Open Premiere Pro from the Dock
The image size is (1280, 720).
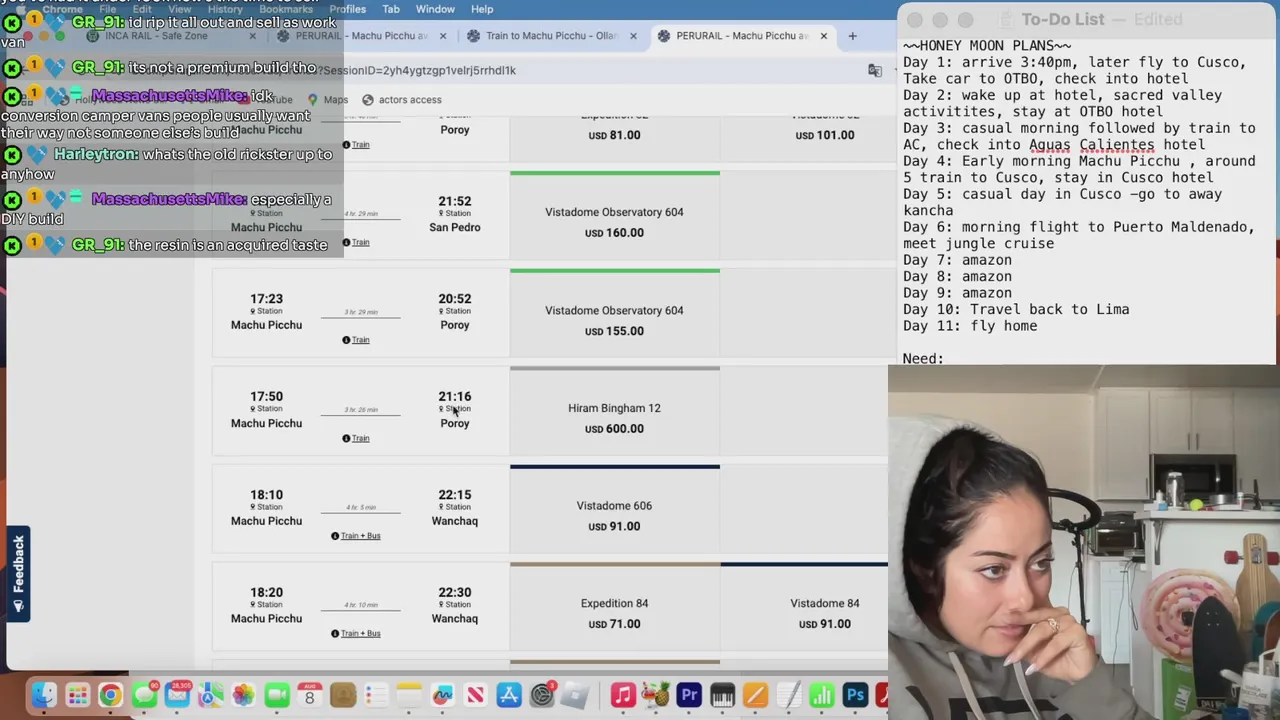[689, 695]
